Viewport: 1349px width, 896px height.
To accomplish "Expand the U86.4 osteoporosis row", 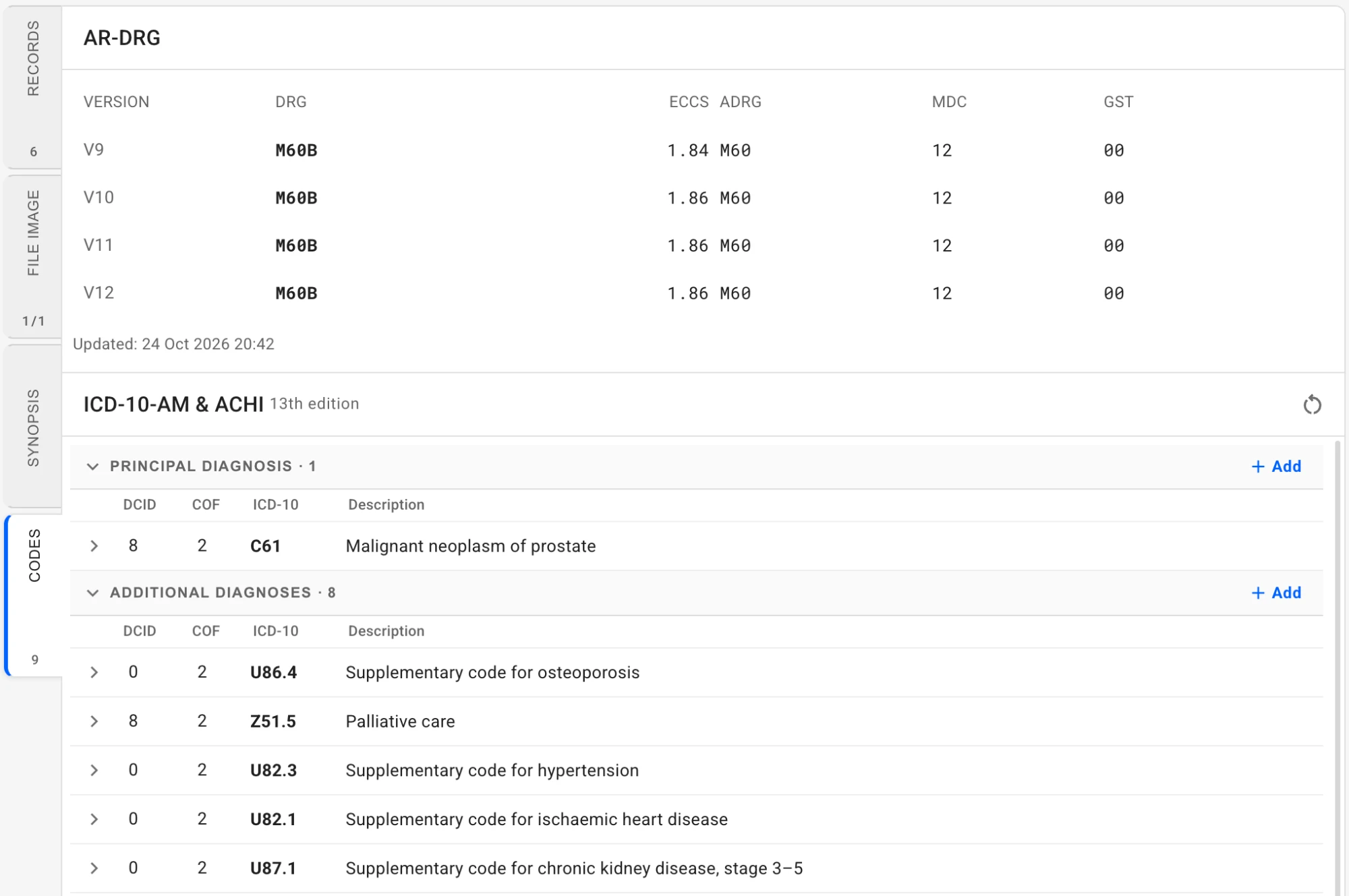I will tap(94, 672).
